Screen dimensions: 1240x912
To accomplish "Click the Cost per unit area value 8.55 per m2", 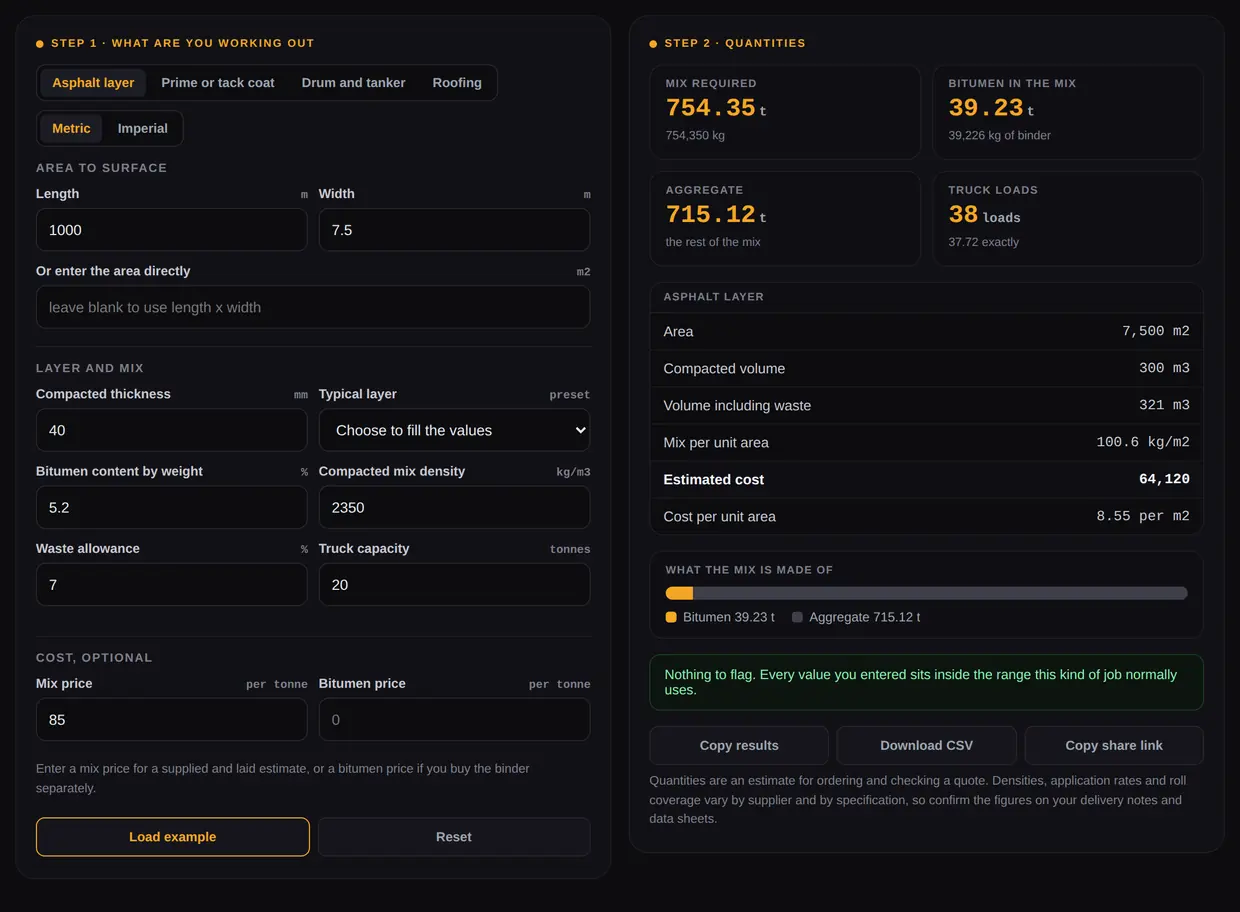I will tap(1143, 516).
